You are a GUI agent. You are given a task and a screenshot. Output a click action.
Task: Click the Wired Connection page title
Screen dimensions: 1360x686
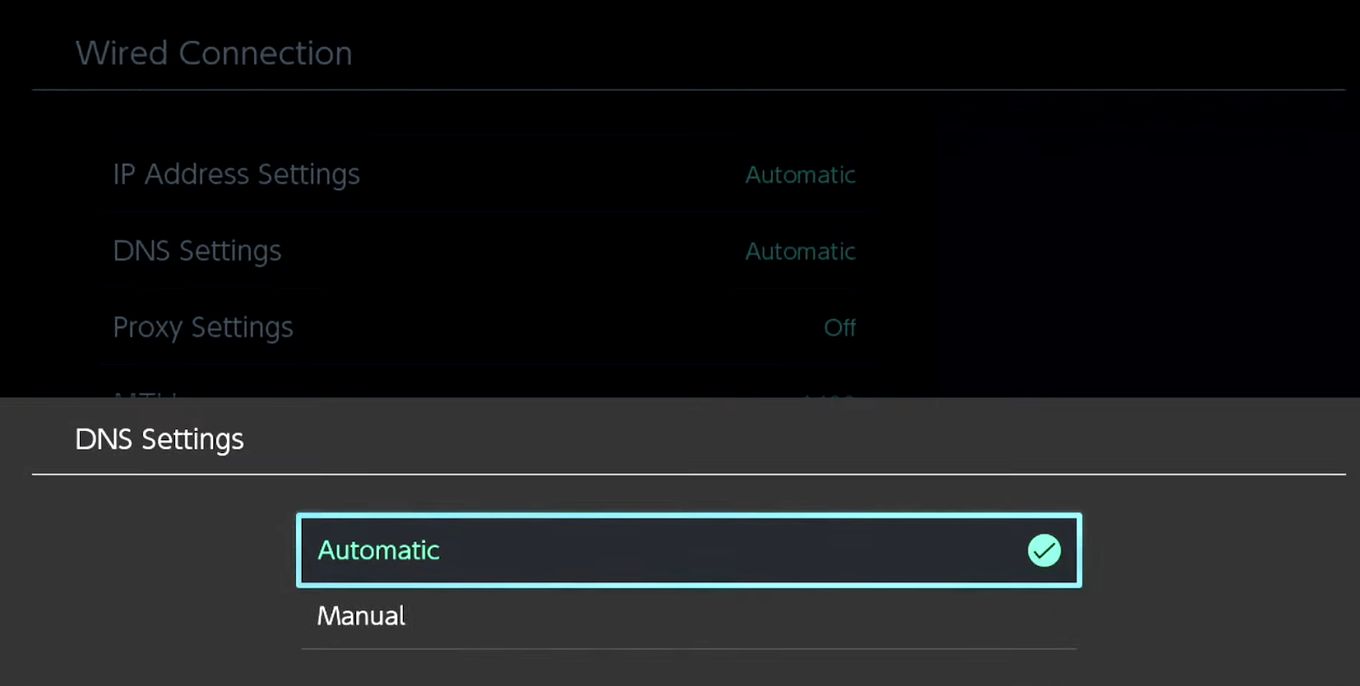tap(213, 53)
